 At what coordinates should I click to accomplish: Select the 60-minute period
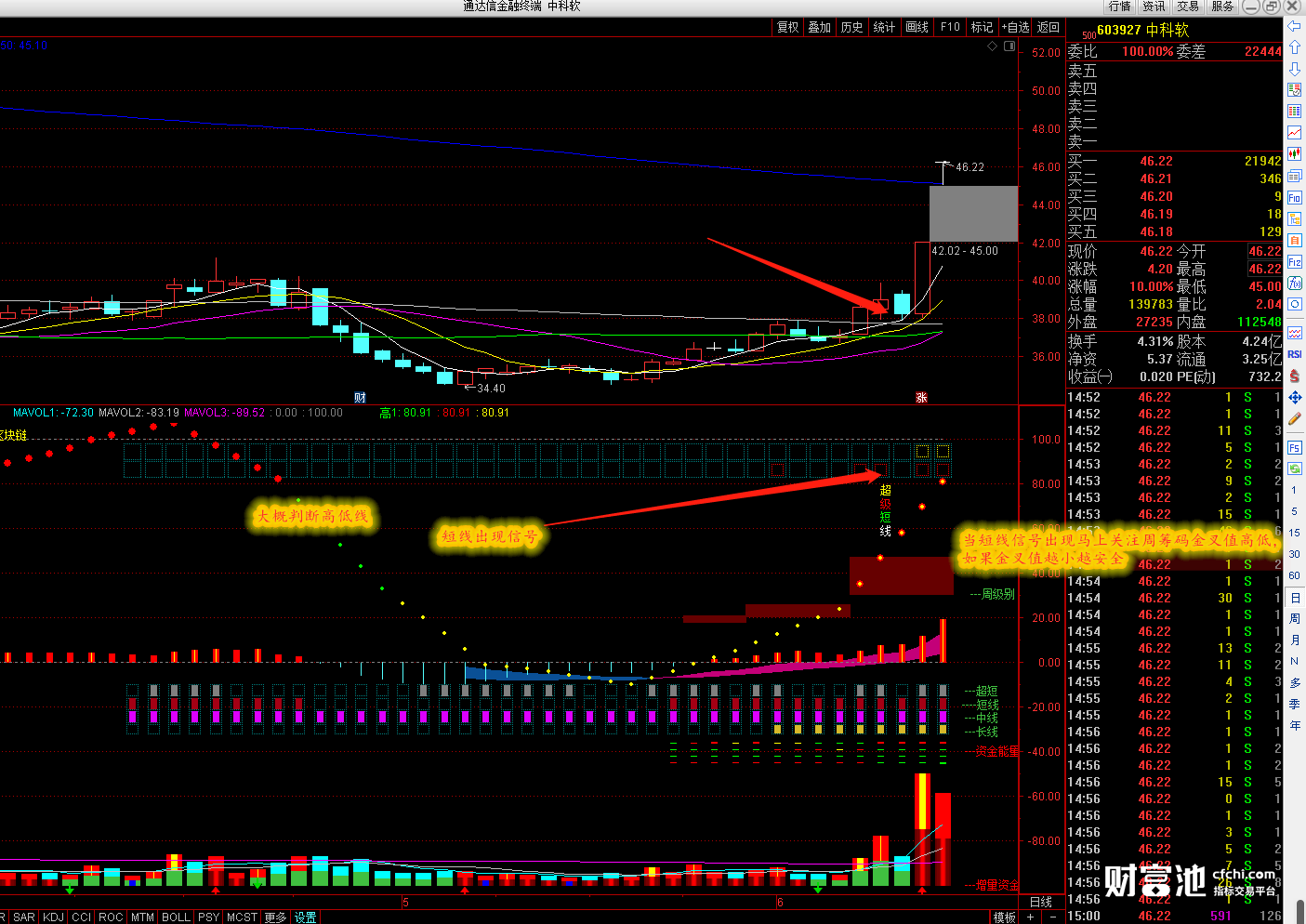[x=1294, y=576]
